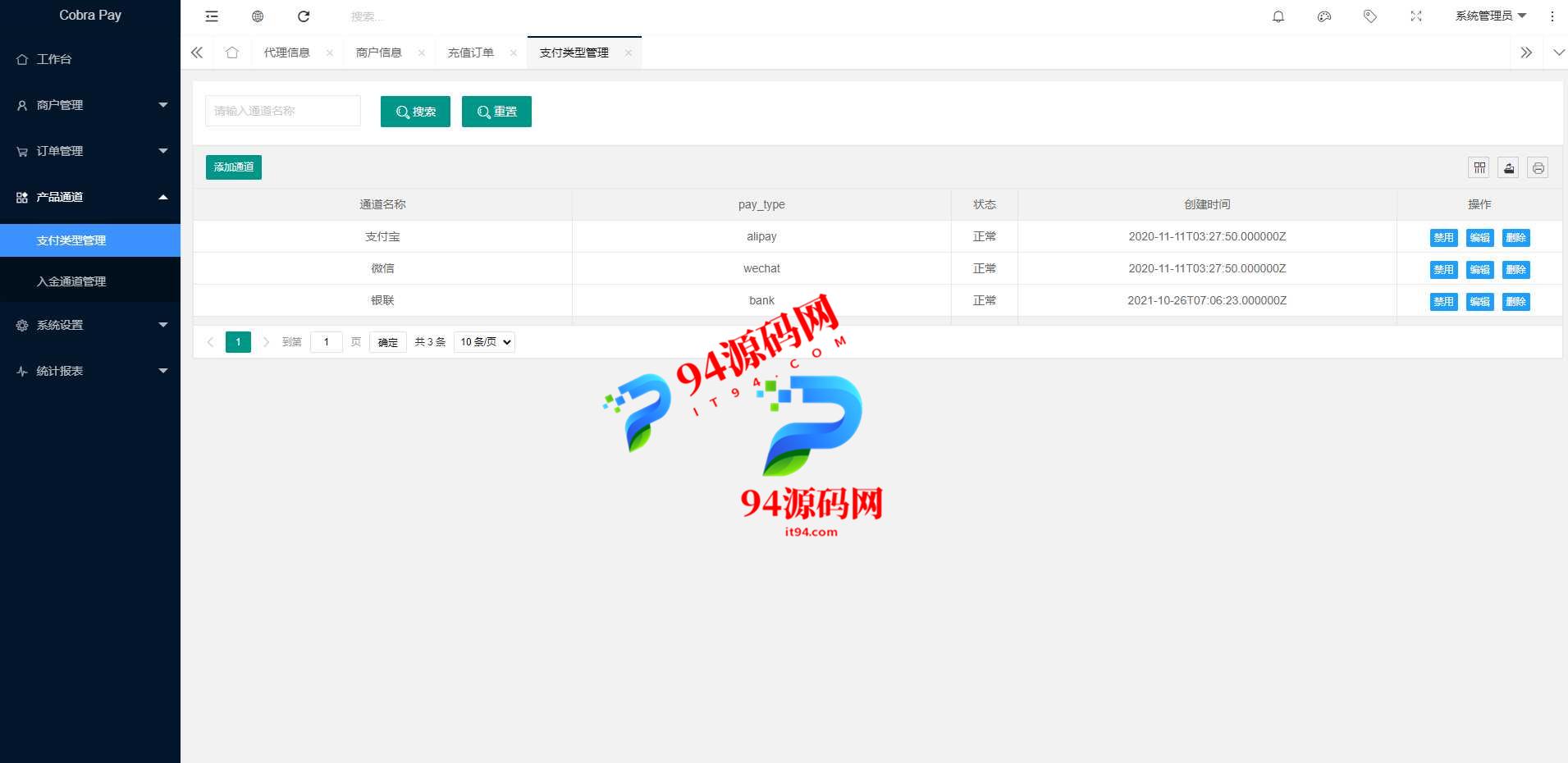1568x763 pixels.
Task: Click the 重置 button
Action: click(x=496, y=112)
